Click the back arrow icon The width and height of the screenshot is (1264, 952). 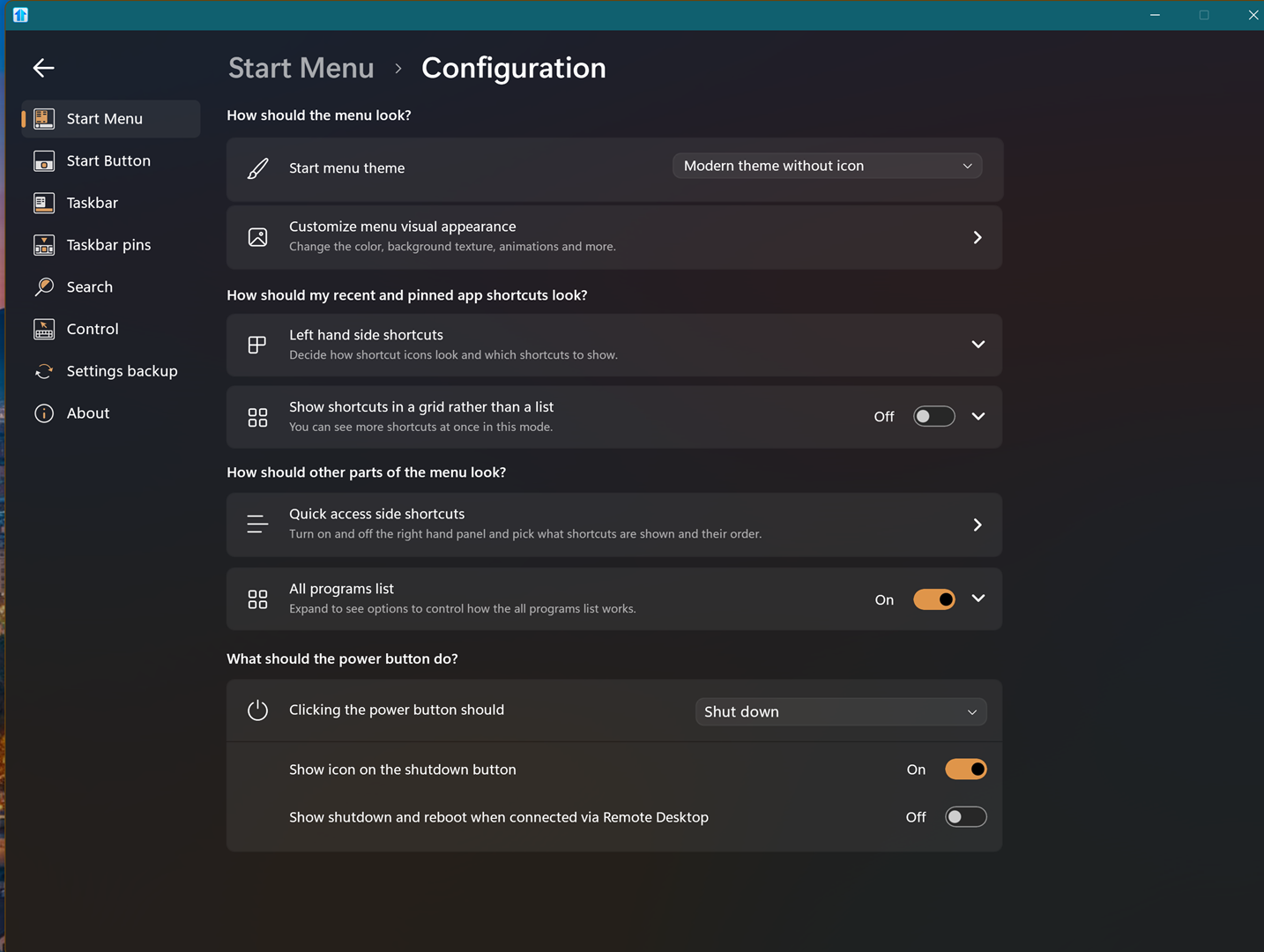(x=43, y=68)
